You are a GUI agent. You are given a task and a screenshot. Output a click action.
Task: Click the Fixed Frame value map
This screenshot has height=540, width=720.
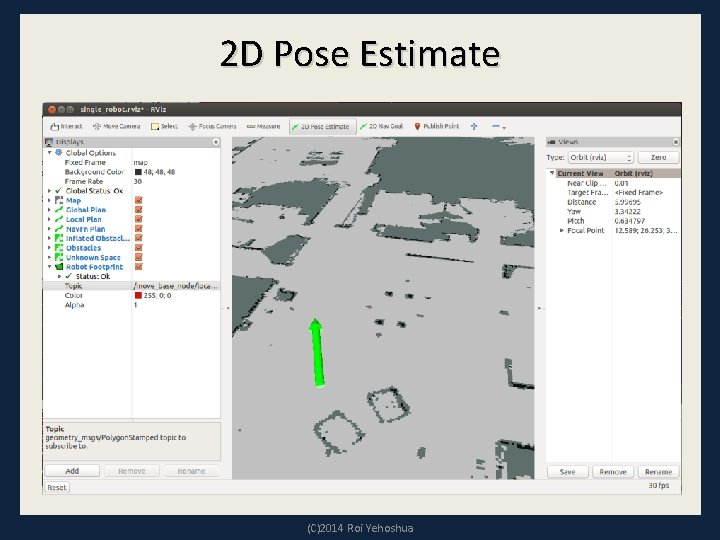tap(141, 163)
